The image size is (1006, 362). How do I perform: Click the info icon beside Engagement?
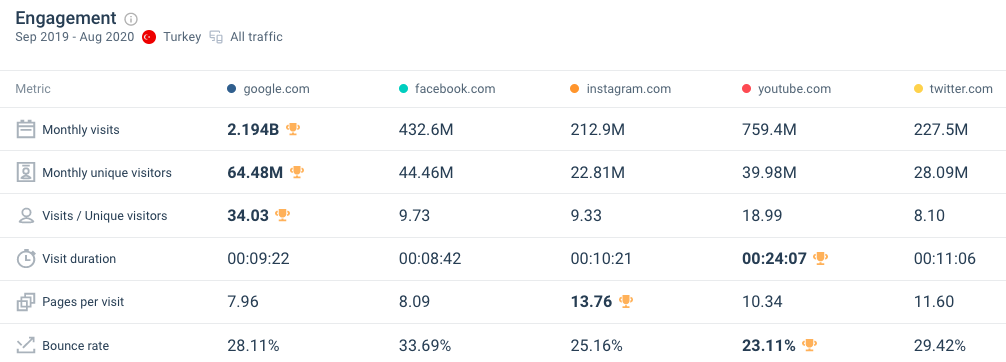pos(131,19)
